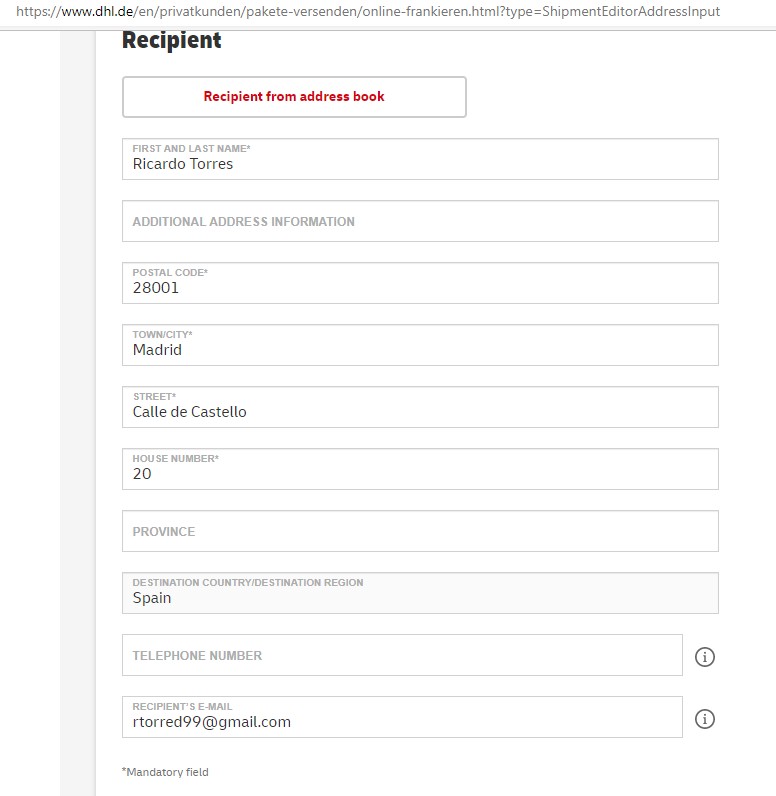776x796 pixels.
Task: Click Destination Country field showing Spain
Action: [x=420, y=592]
